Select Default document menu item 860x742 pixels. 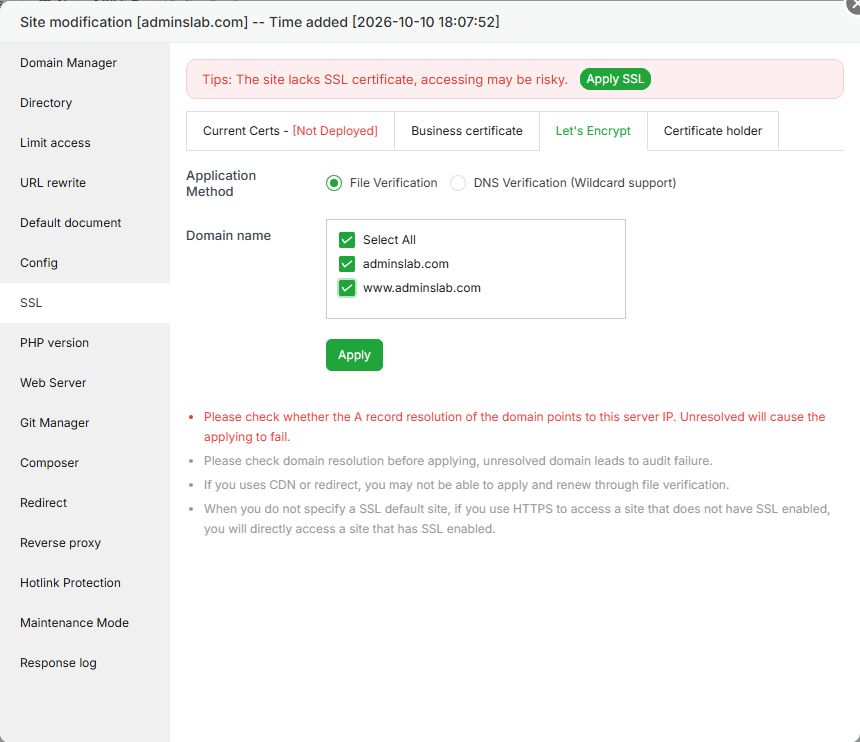click(85, 223)
